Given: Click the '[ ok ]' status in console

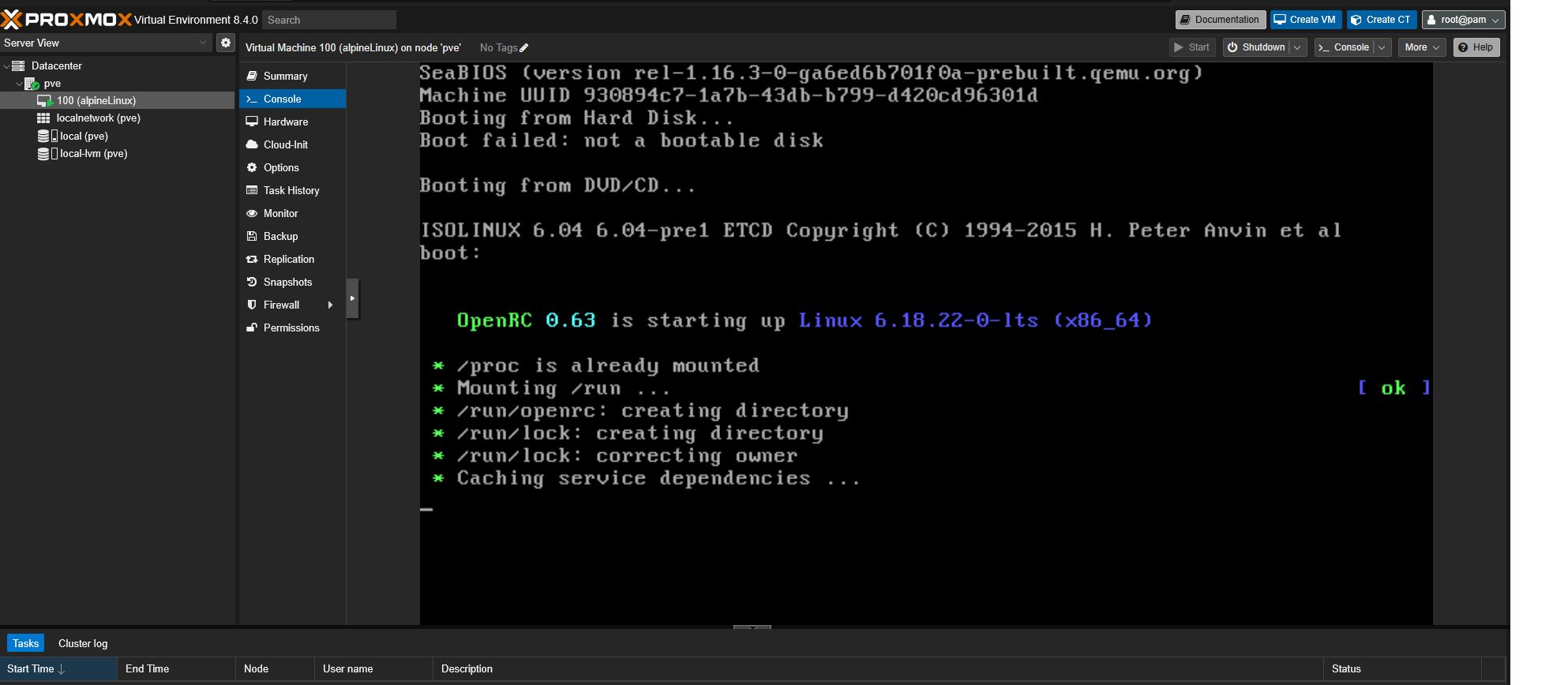Looking at the screenshot, I should [x=1394, y=388].
